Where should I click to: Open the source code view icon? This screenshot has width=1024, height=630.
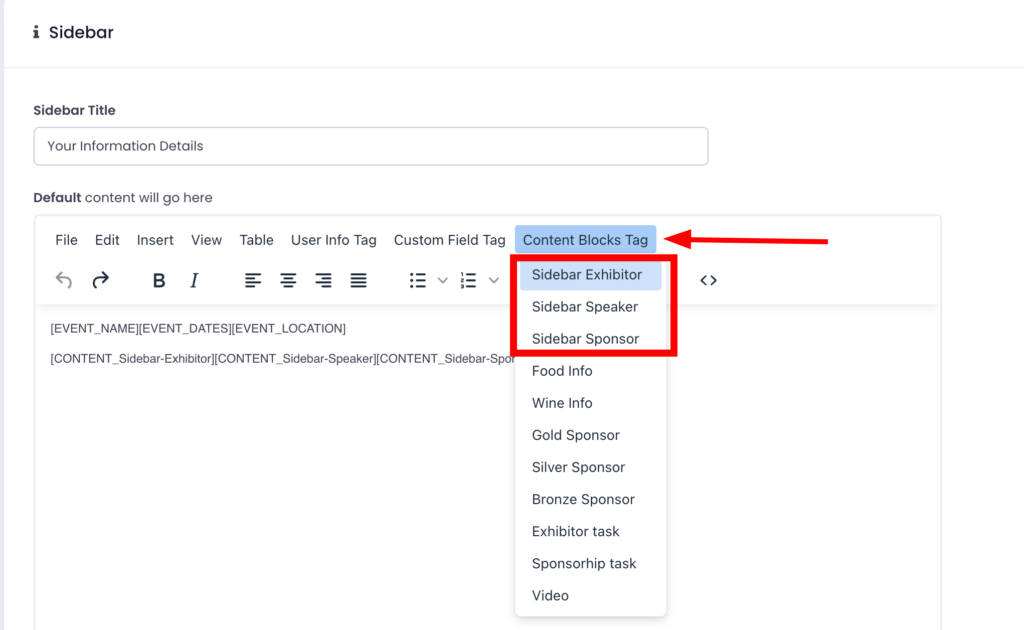[708, 281]
